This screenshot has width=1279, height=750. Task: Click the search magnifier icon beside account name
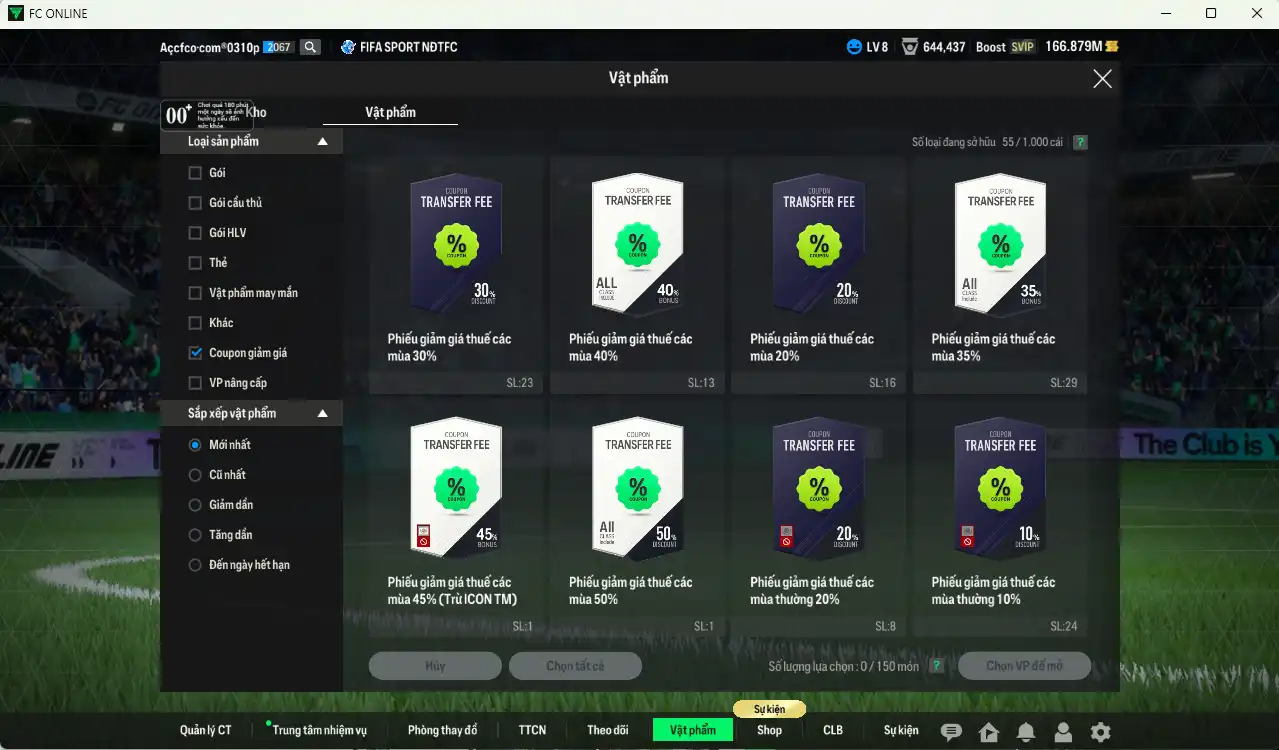click(310, 47)
